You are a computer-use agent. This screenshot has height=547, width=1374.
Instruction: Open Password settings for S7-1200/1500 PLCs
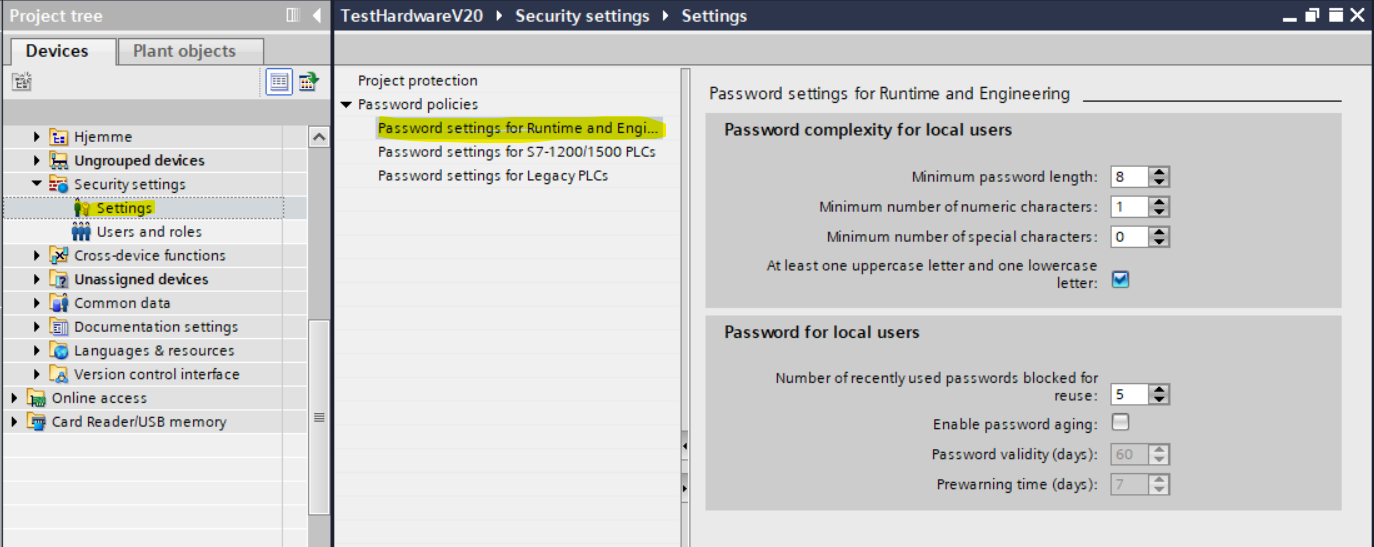pyautogui.click(x=516, y=152)
